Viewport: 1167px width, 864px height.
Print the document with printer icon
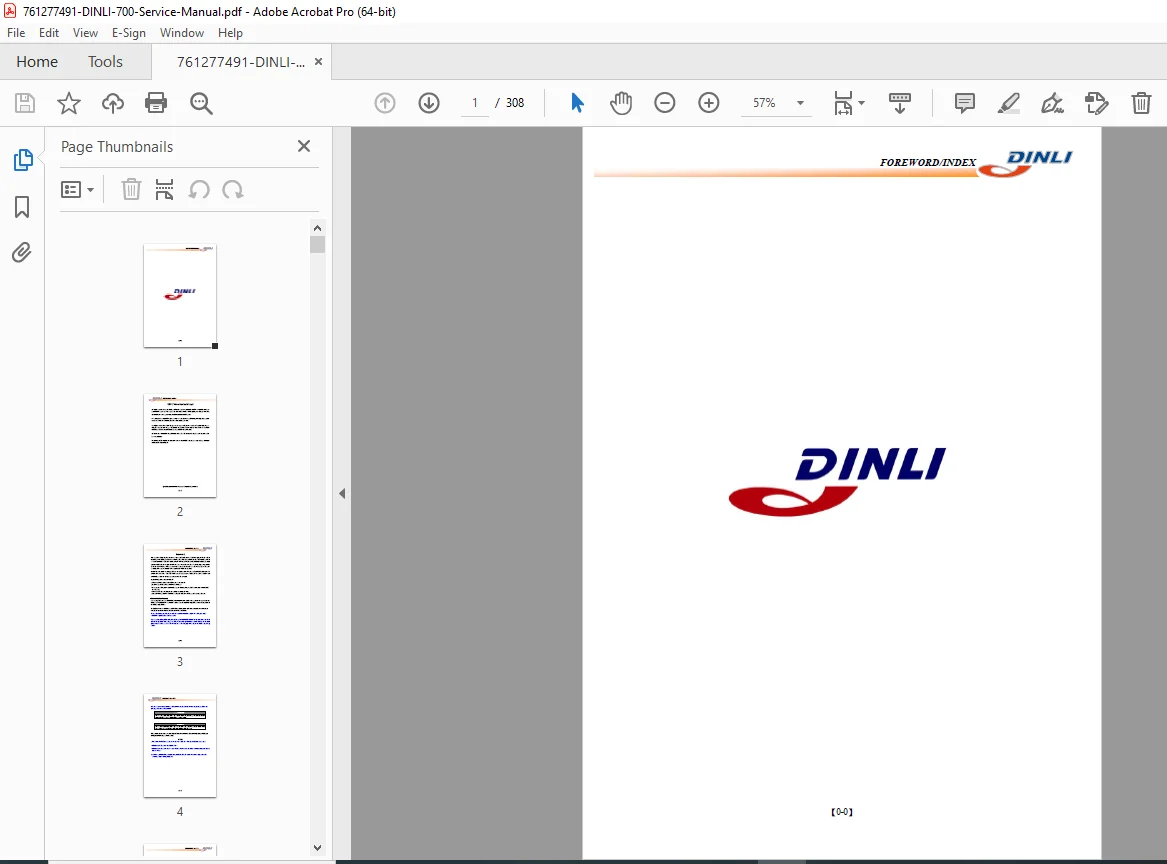156,103
